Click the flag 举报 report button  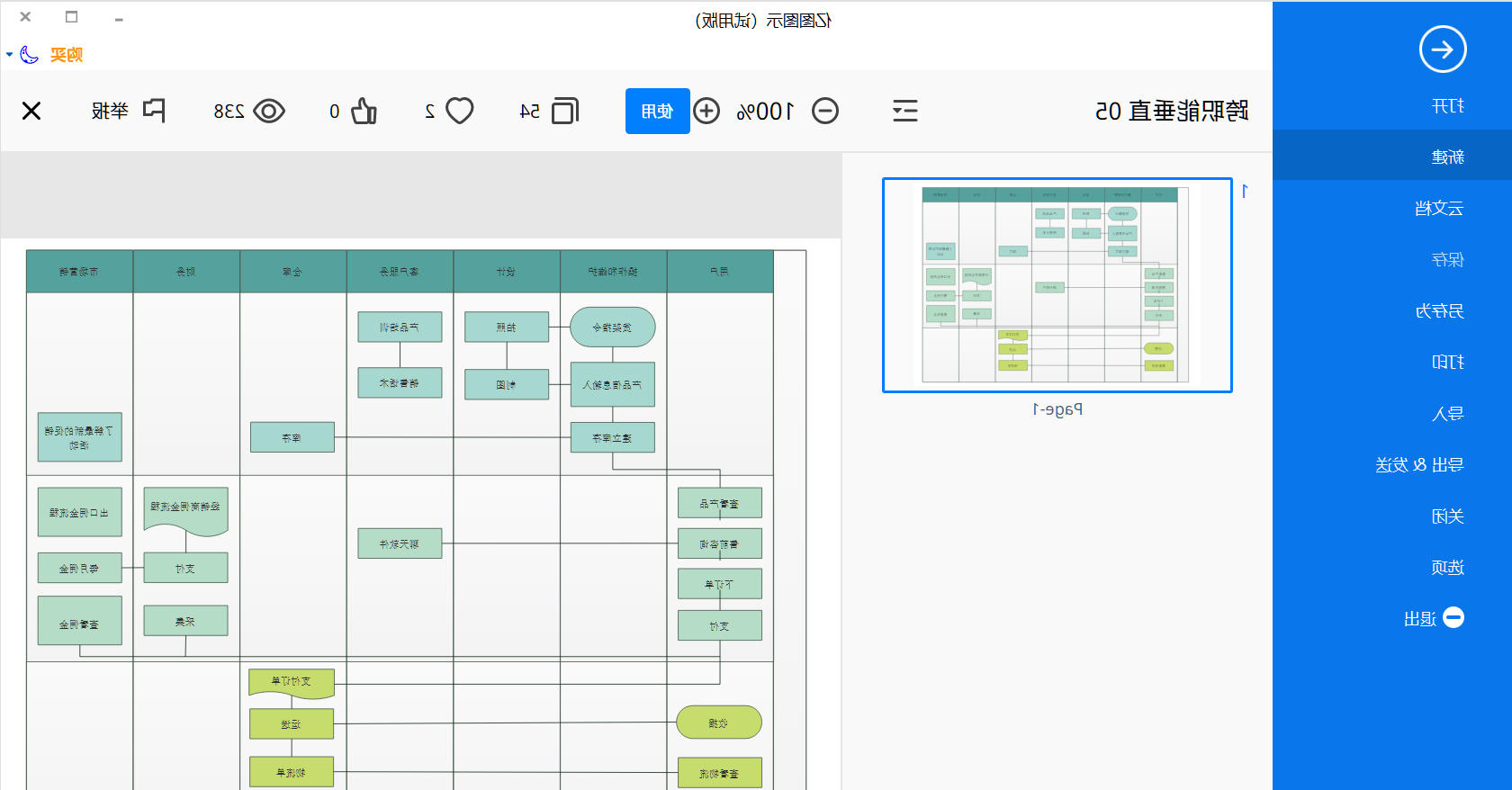129,111
